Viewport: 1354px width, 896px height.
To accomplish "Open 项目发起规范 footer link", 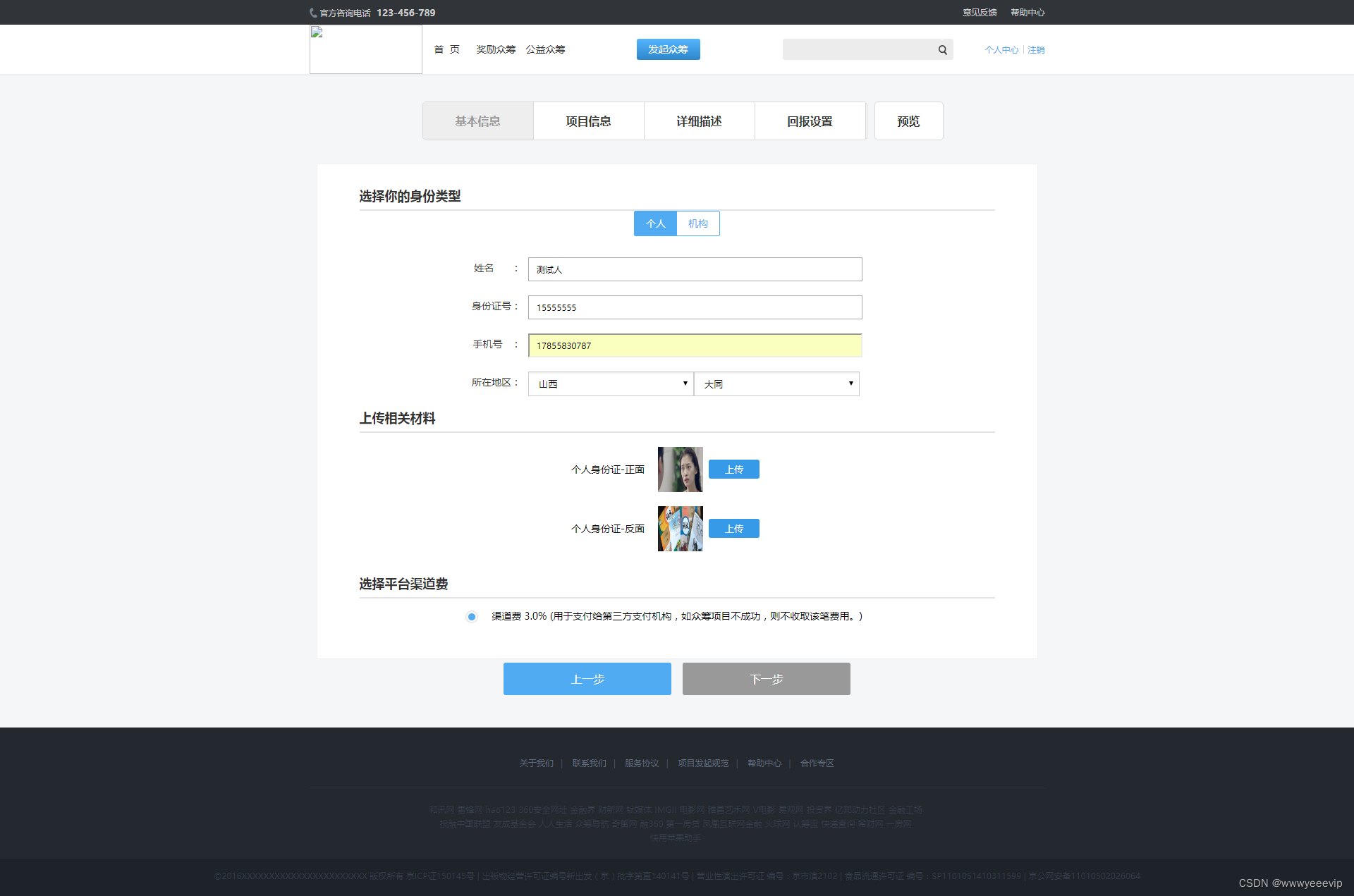I will pos(703,763).
